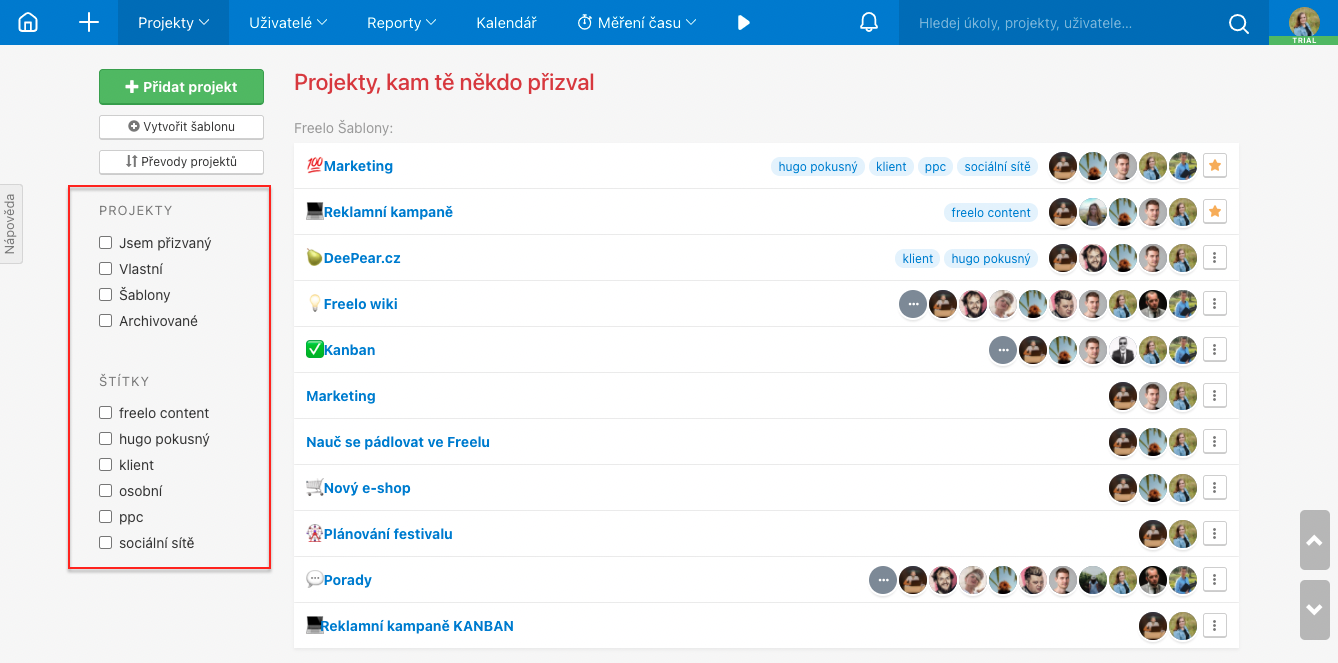This screenshot has height=663, width=1338.
Task: Open three-dot menu for Kanban project
Action: click(1214, 350)
